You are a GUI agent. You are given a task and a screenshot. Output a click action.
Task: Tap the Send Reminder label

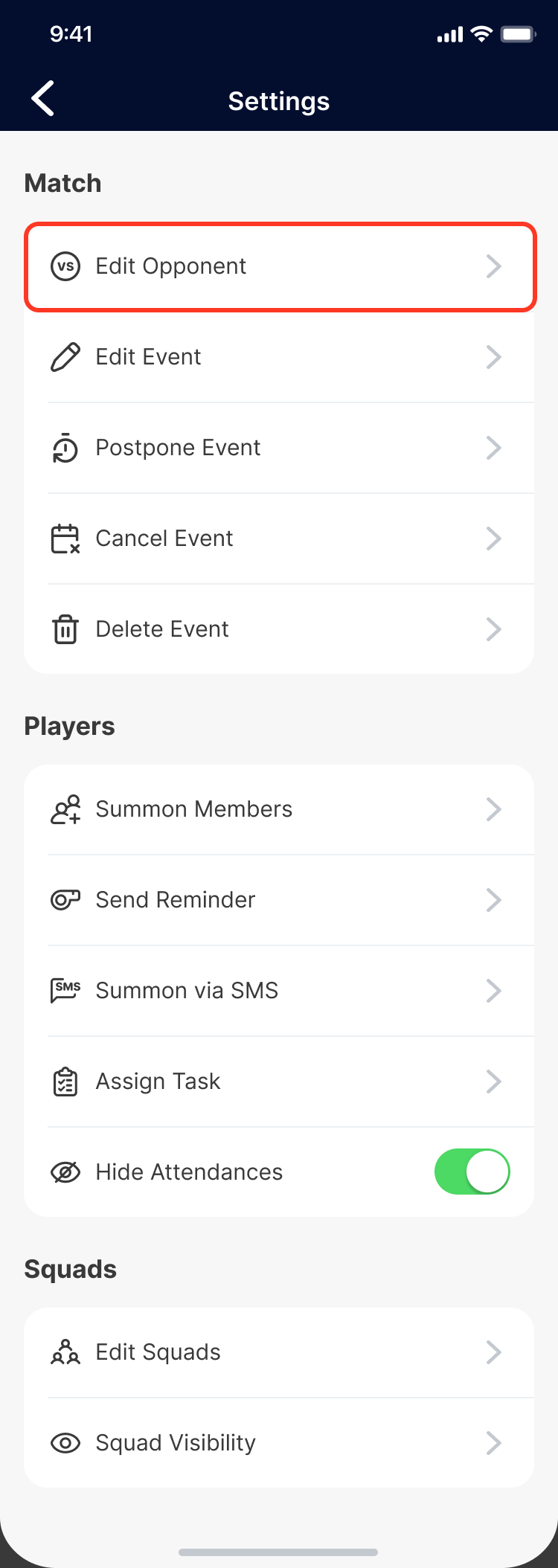tap(176, 900)
